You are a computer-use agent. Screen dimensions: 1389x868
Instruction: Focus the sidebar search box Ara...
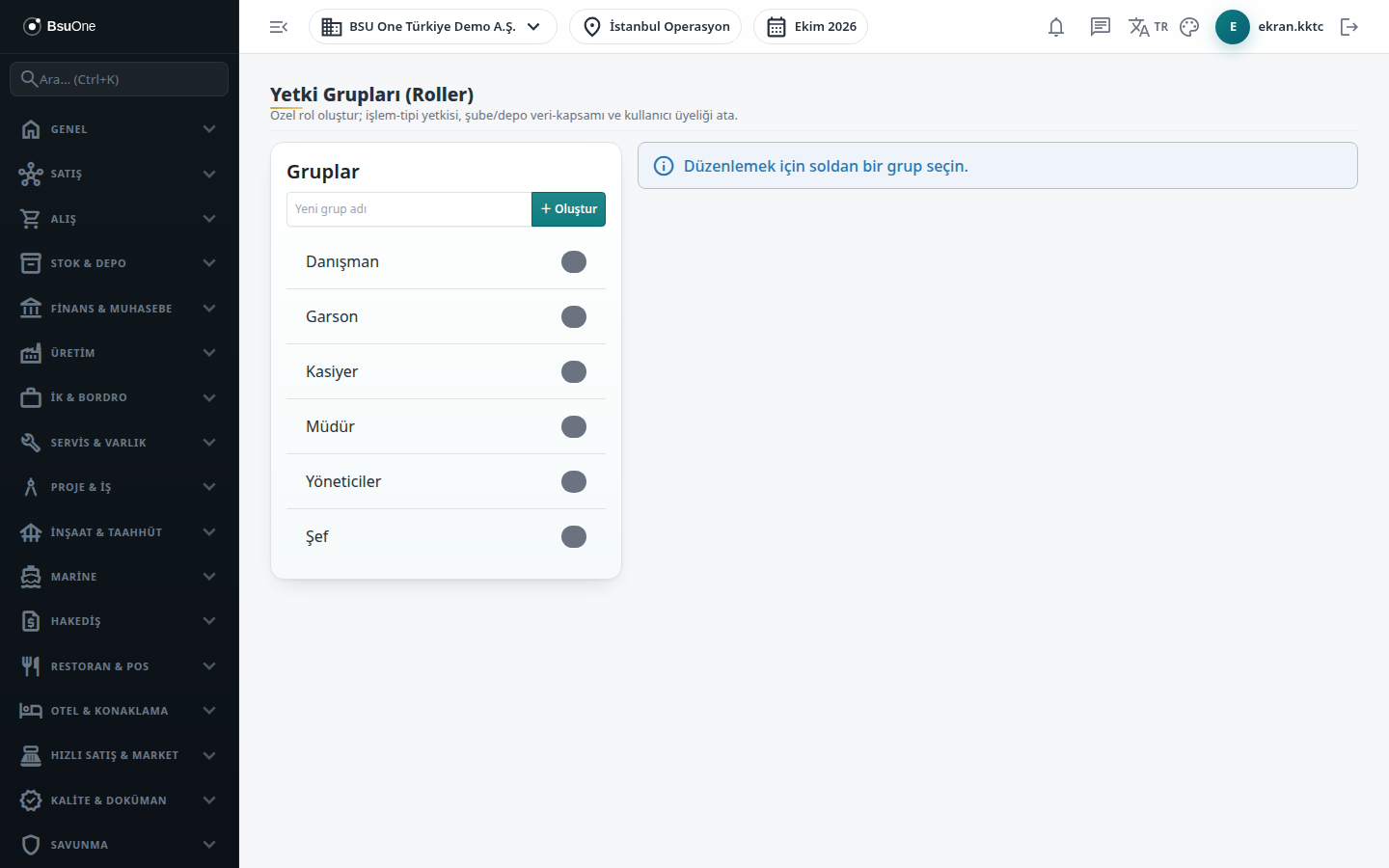(120, 79)
